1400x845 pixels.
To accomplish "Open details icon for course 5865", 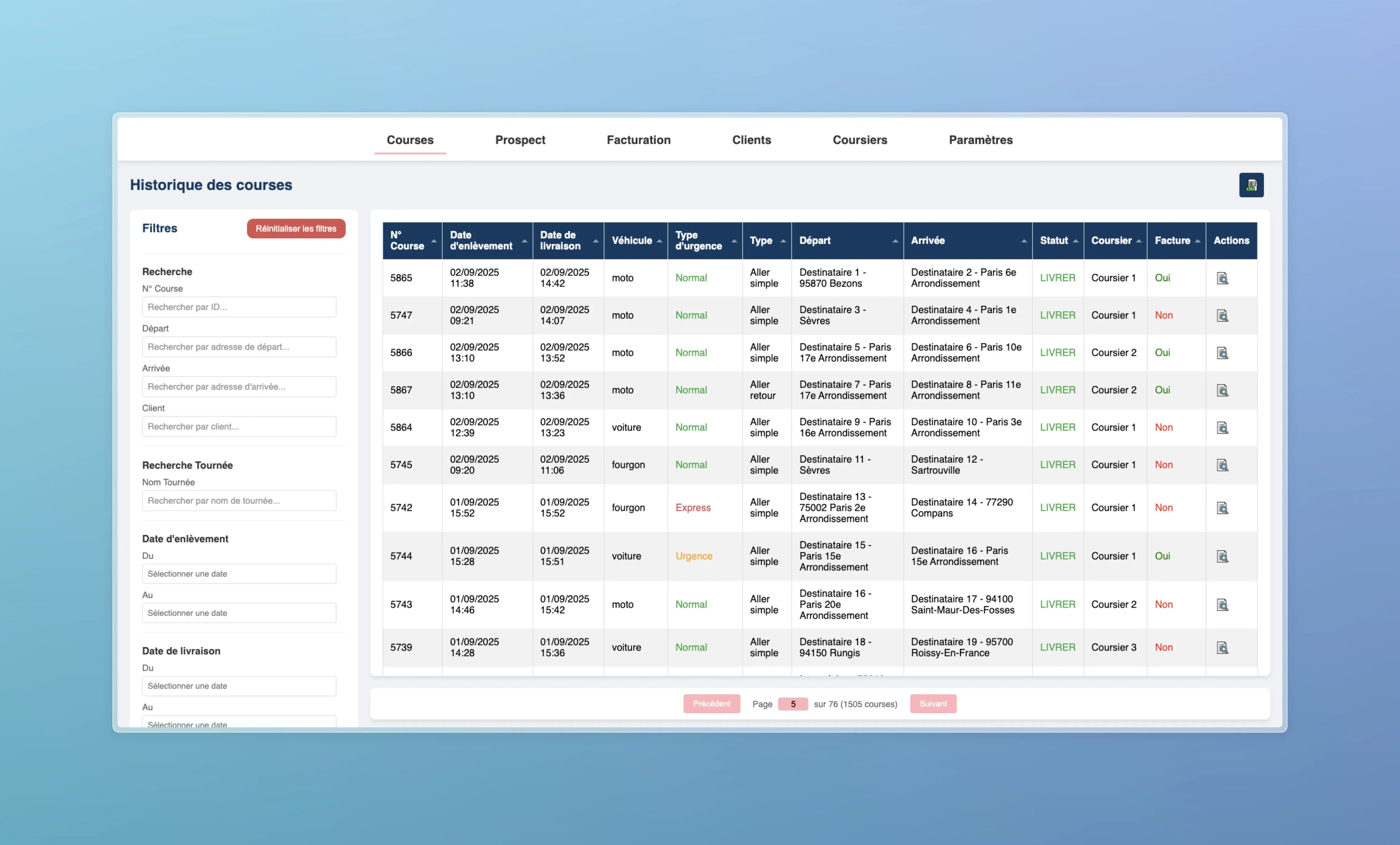I will tap(1222, 278).
